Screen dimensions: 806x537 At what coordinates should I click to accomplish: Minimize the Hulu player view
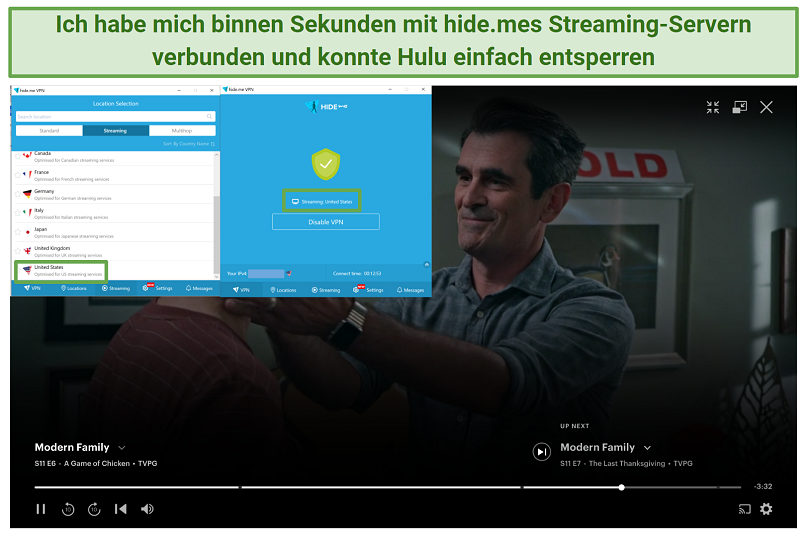pos(712,107)
